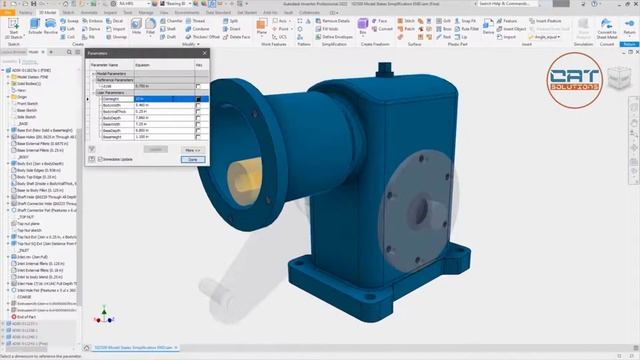
Task: Click the Return button in the ribbon
Action: [x=629, y=27]
